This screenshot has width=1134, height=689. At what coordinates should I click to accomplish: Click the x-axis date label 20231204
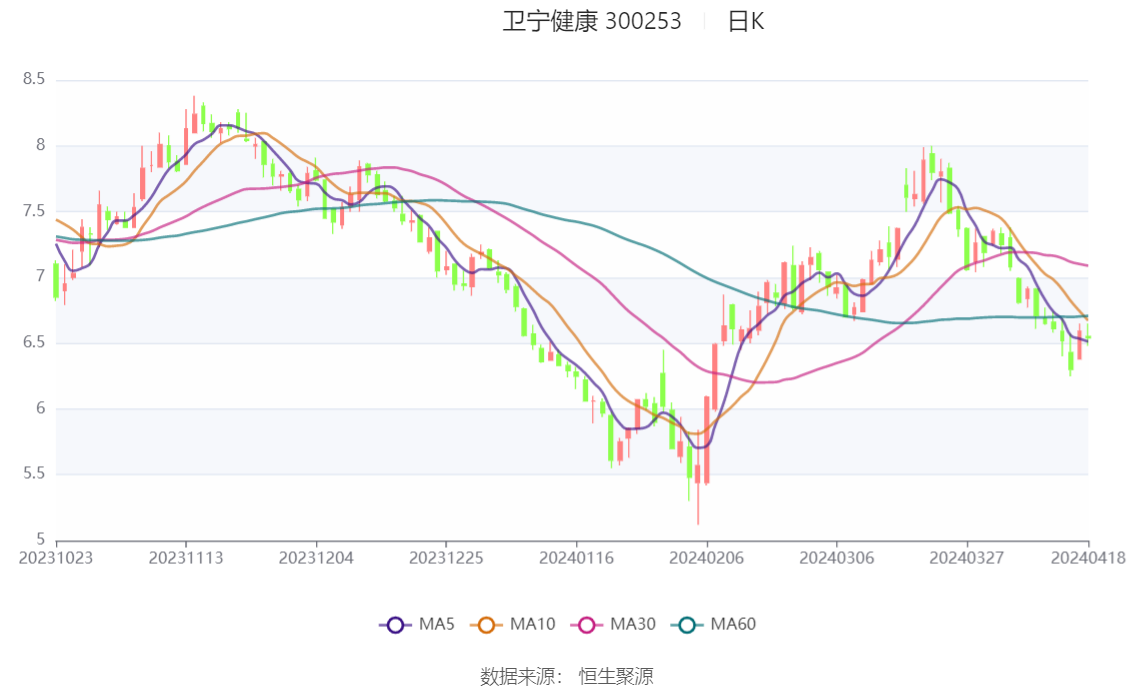(316, 558)
